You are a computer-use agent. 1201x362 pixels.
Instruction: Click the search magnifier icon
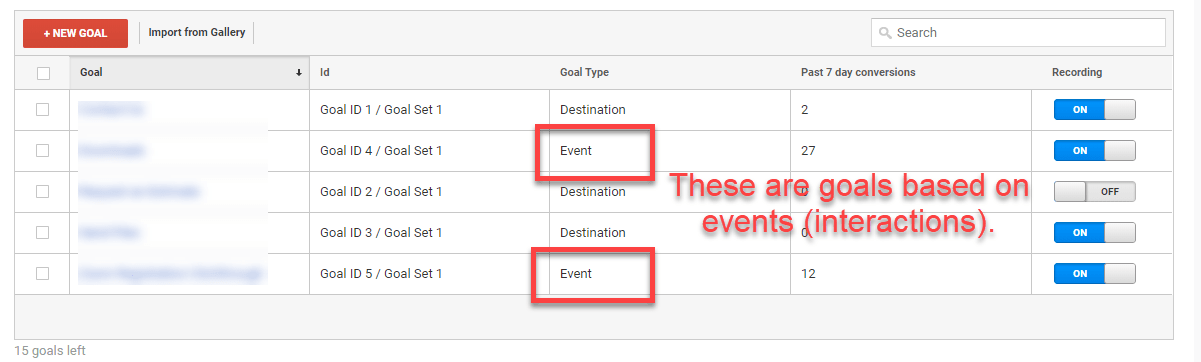[885, 33]
